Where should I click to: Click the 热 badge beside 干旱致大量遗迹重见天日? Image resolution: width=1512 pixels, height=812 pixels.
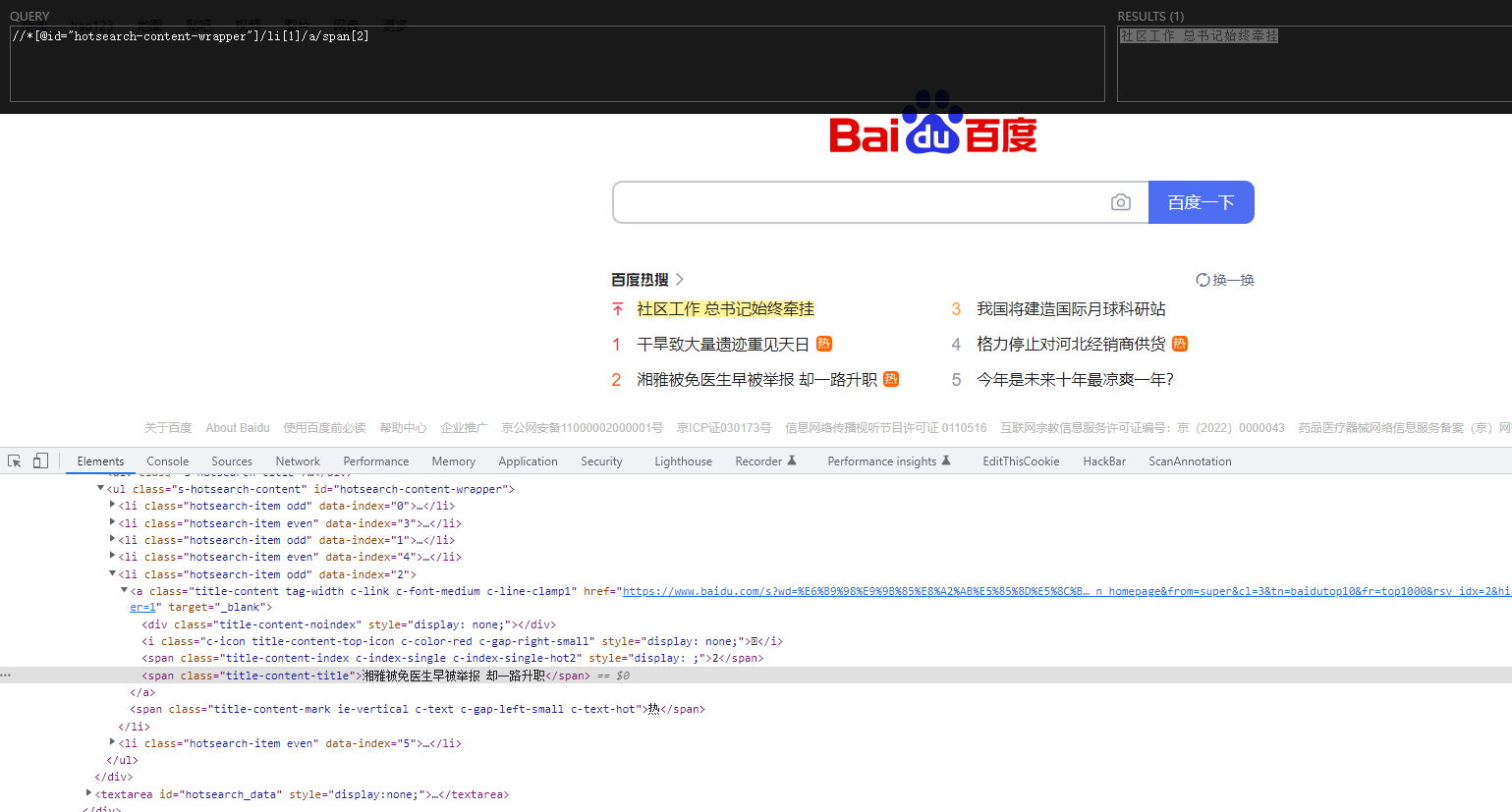(x=824, y=344)
